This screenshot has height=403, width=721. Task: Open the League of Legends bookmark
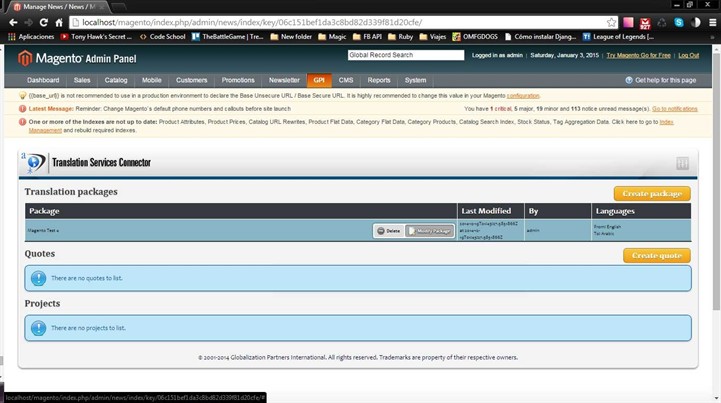pyautogui.click(x=618, y=36)
